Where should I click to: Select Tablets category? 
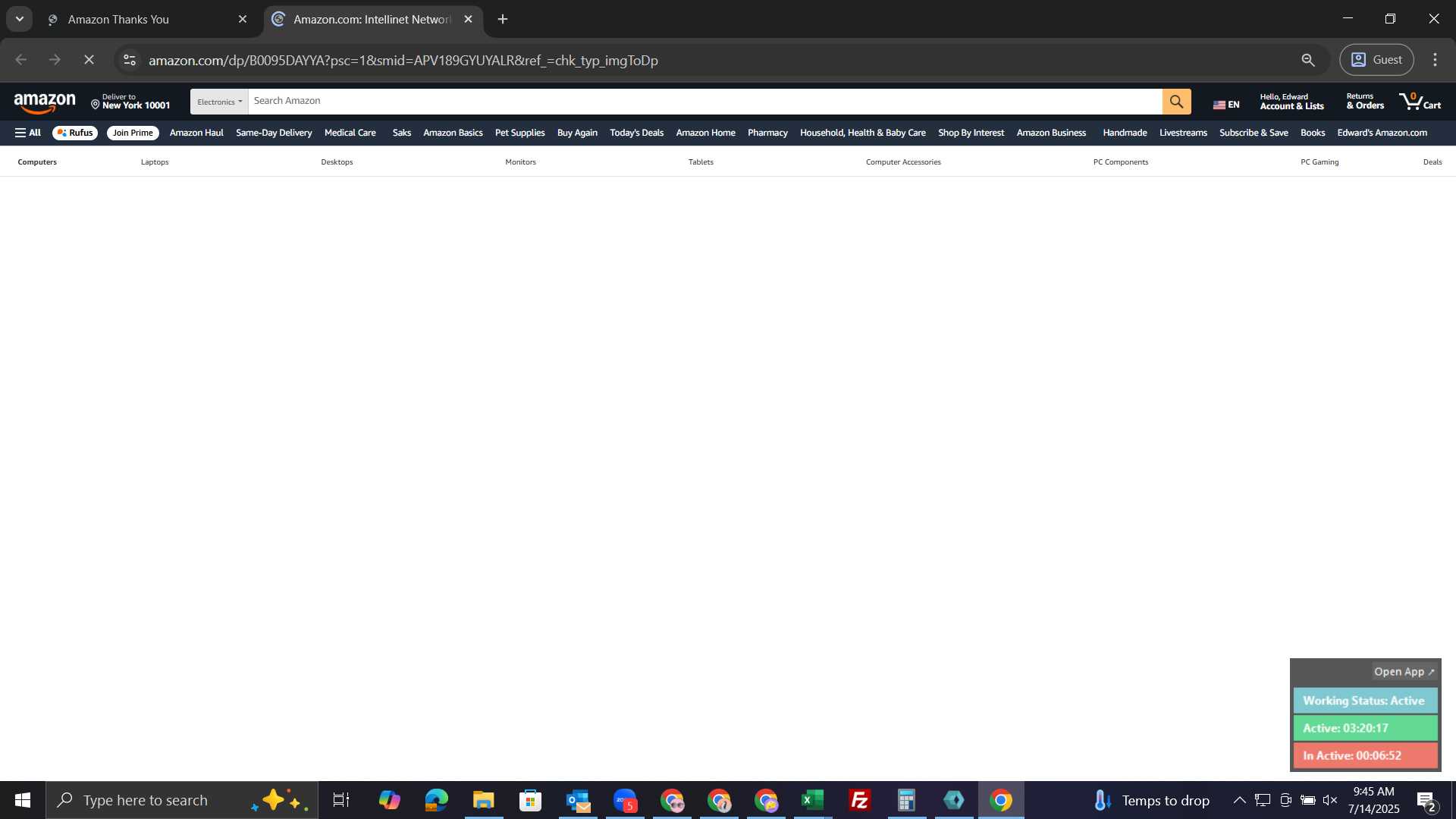tap(701, 162)
